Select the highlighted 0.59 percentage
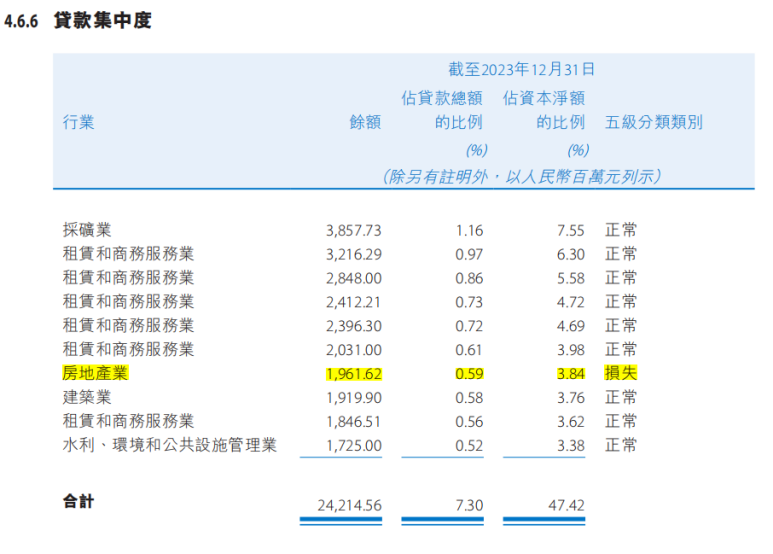This screenshot has height=554, width=773. (469, 374)
